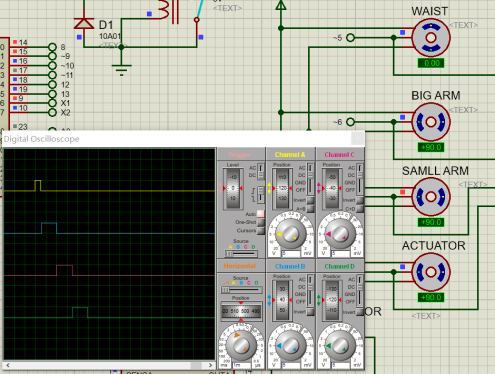Select terminal 12 connector circle
495x374 pixels.
click(52, 84)
